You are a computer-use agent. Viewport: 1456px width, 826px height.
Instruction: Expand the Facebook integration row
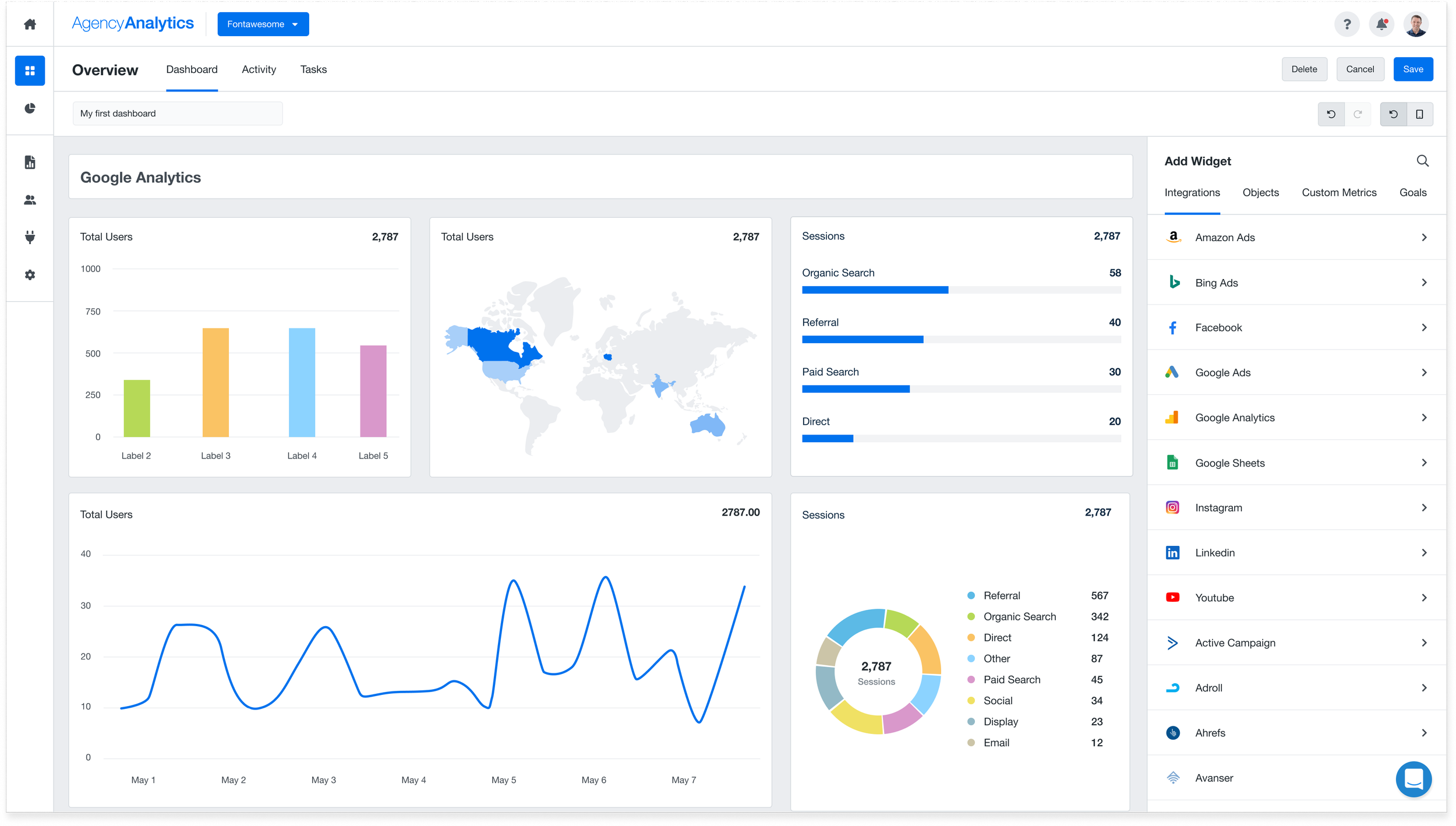[1296, 327]
